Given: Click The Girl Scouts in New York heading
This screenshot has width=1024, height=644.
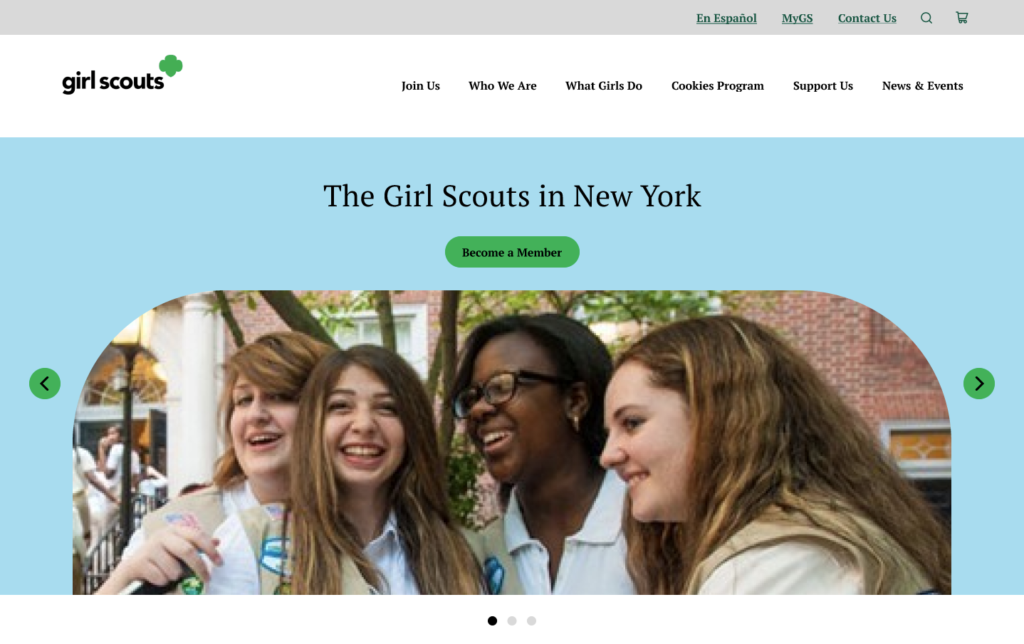Looking at the screenshot, I should tap(512, 196).
